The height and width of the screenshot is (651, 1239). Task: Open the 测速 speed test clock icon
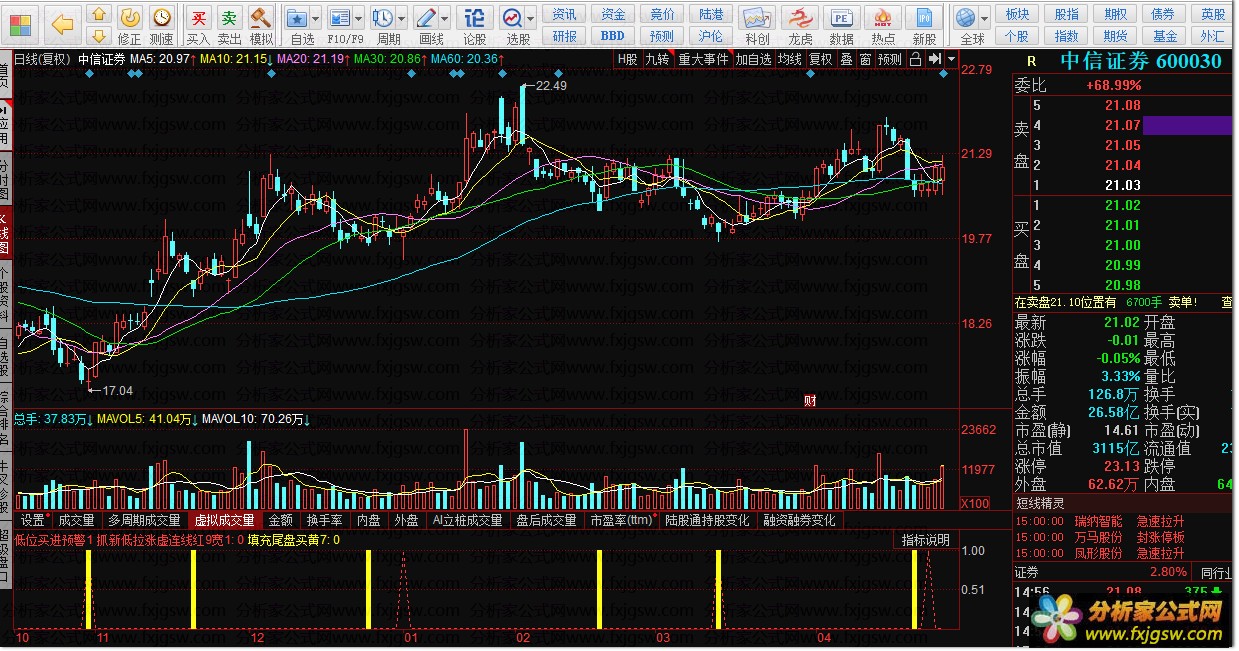(161, 24)
